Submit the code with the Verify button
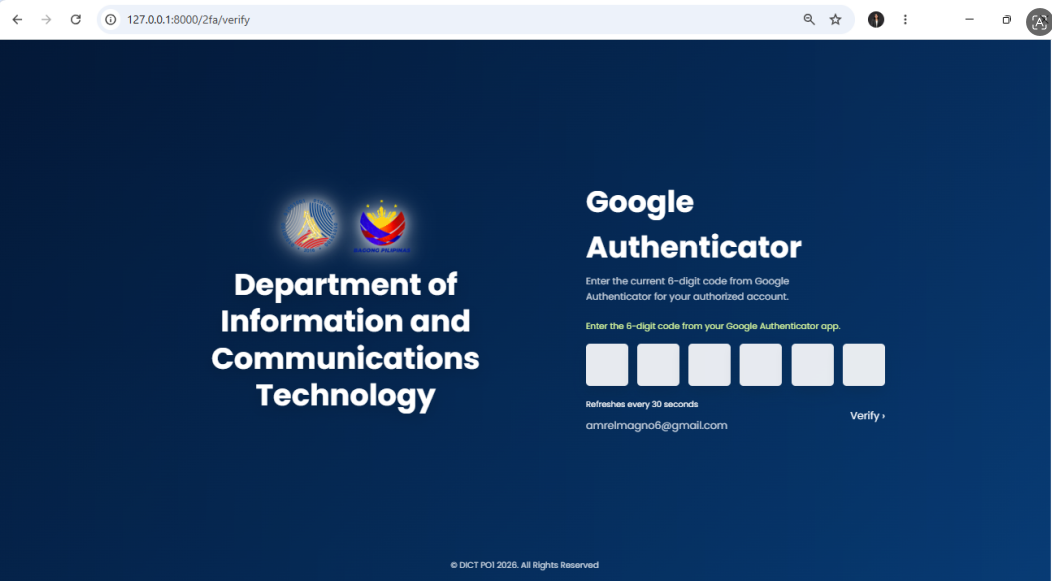 pyautogui.click(x=867, y=416)
